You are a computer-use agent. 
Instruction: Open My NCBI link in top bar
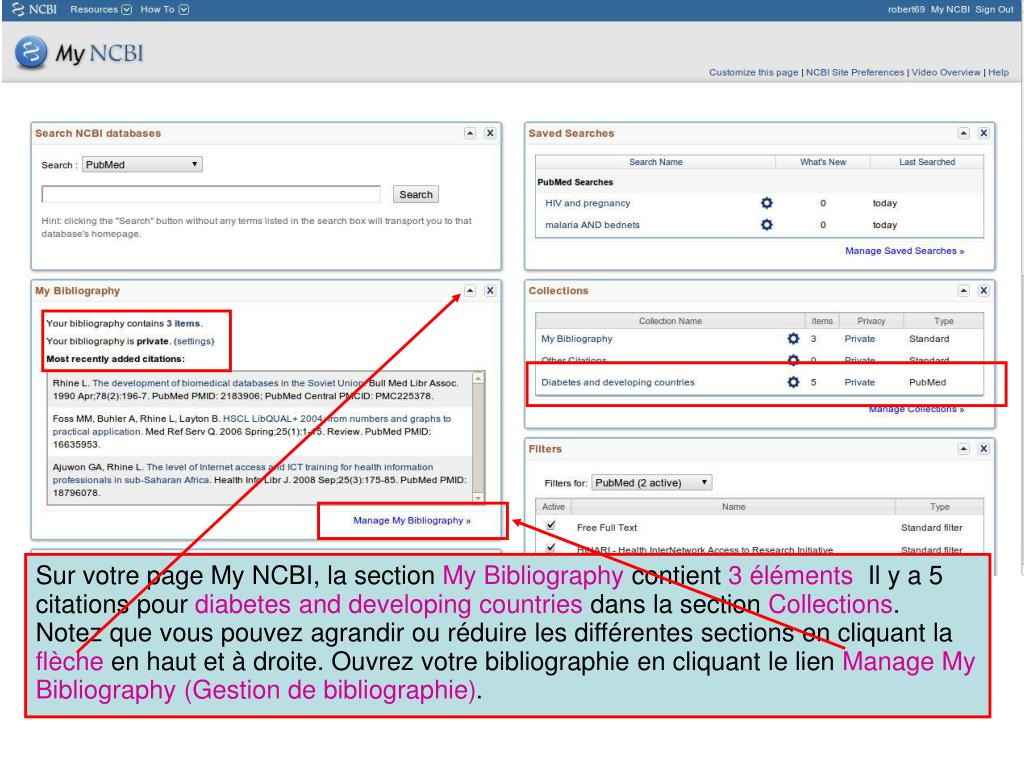coord(950,9)
